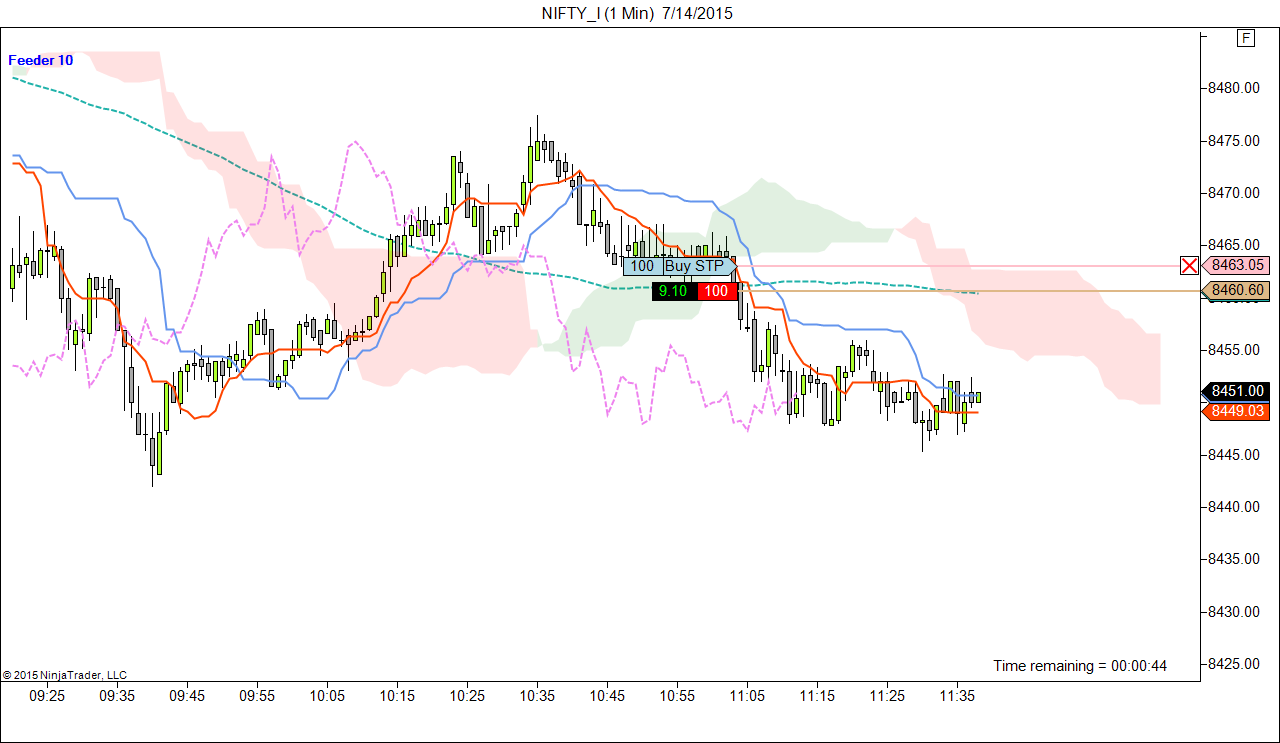Click the 09:25 time axis label
This screenshot has height=743, width=1280.
[x=47, y=695]
